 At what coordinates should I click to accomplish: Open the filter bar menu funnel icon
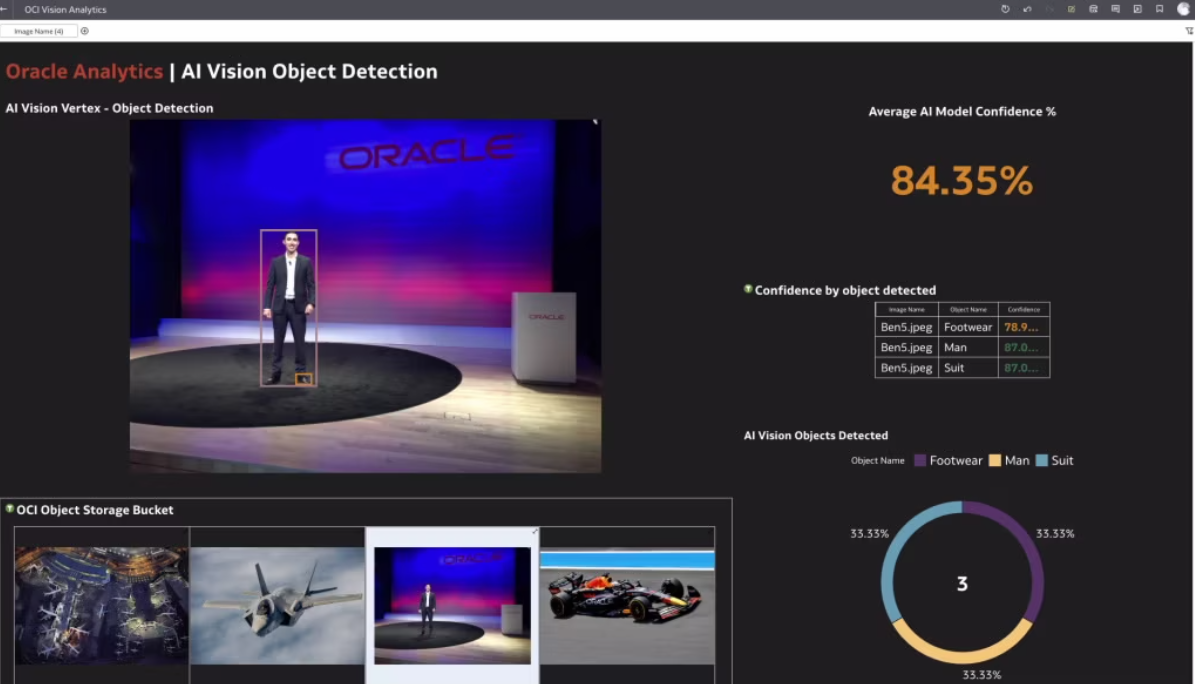pyautogui.click(x=1189, y=31)
